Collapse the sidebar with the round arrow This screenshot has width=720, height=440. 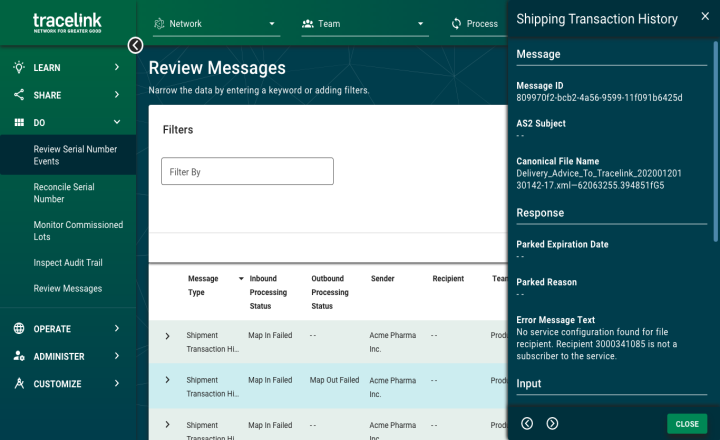(x=135, y=45)
